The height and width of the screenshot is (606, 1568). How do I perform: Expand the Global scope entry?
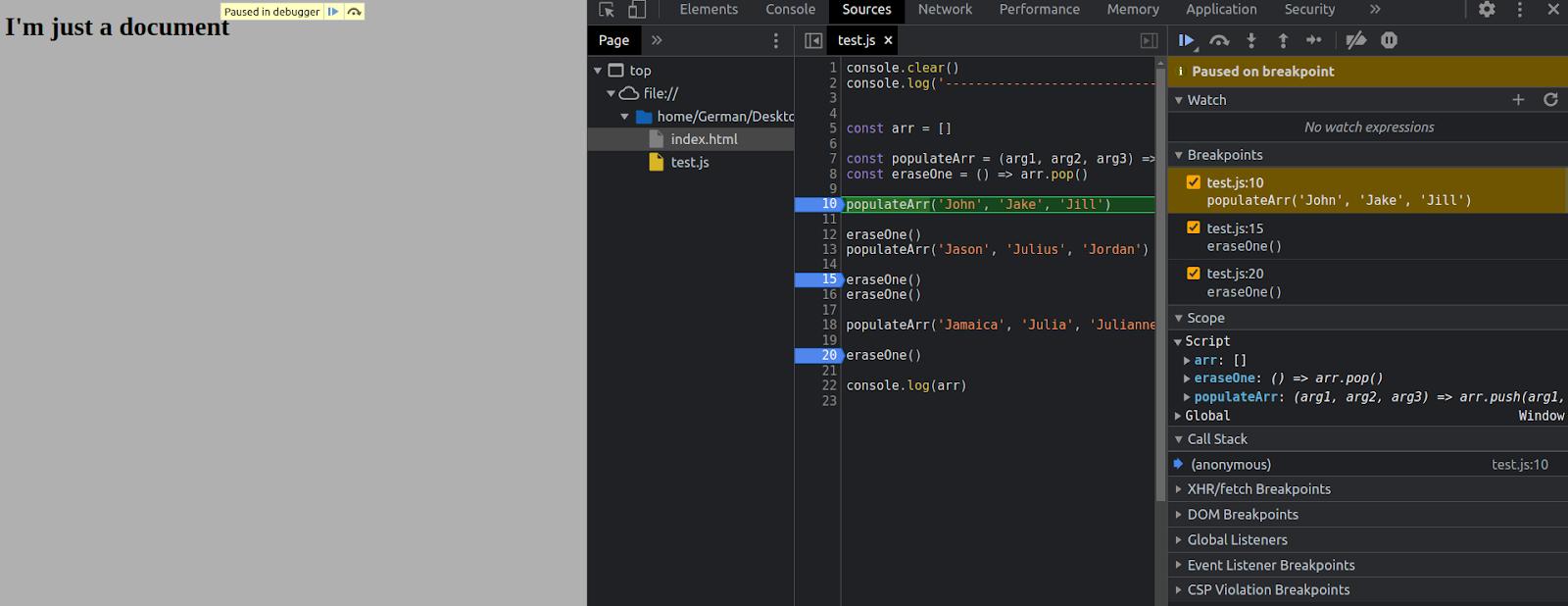pos(1206,416)
